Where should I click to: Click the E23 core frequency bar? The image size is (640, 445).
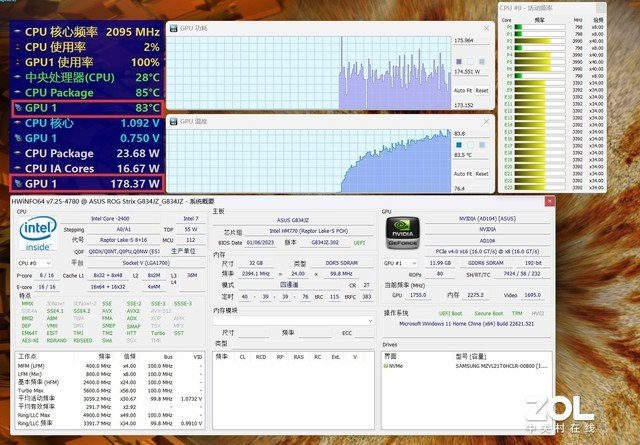tap(540, 188)
